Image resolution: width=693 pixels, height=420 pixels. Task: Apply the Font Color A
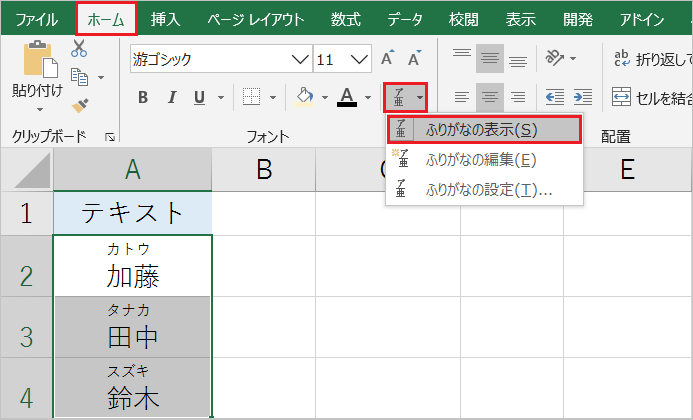tap(347, 97)
